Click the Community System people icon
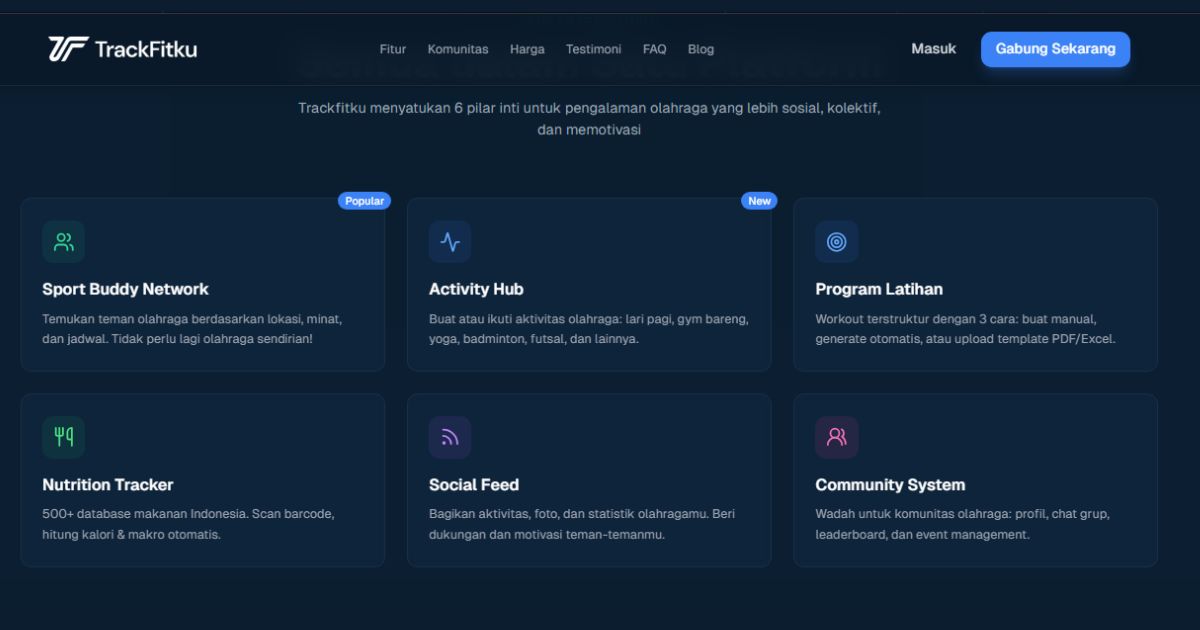 (837, 437)
